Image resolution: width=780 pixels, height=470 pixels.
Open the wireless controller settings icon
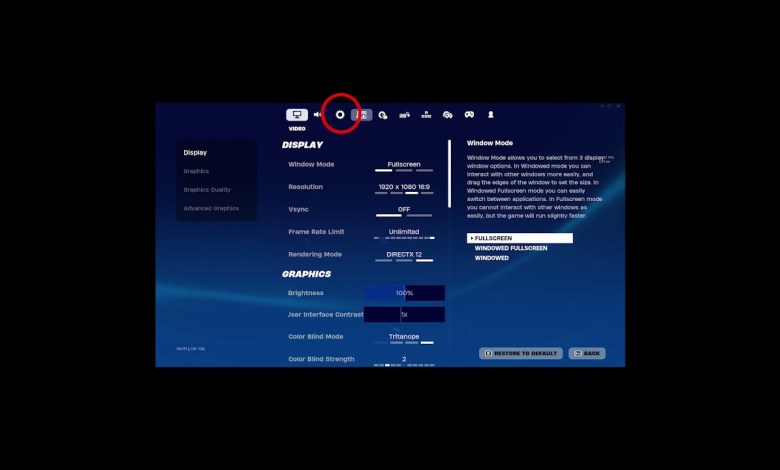pyautogui.click(x=448, y=115)
